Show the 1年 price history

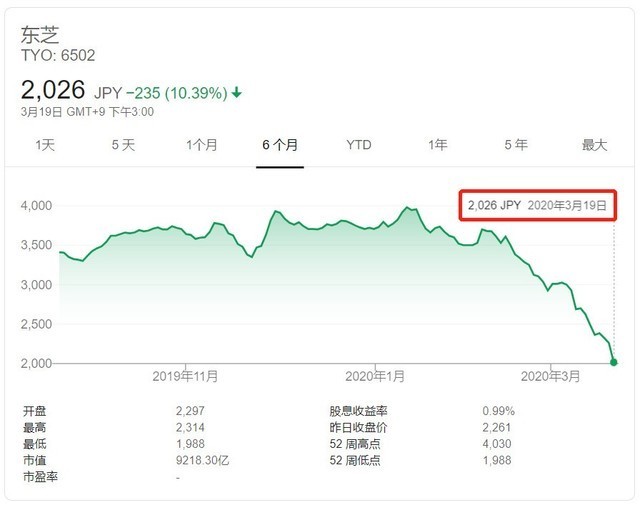click(x=438, y=145)
